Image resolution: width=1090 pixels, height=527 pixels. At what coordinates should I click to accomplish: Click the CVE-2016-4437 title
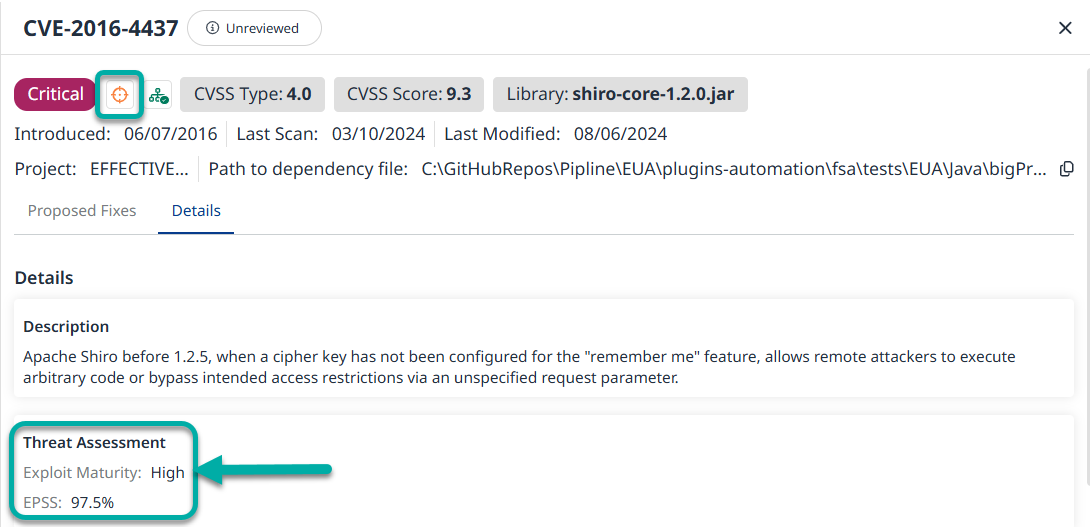coord(101,28)
